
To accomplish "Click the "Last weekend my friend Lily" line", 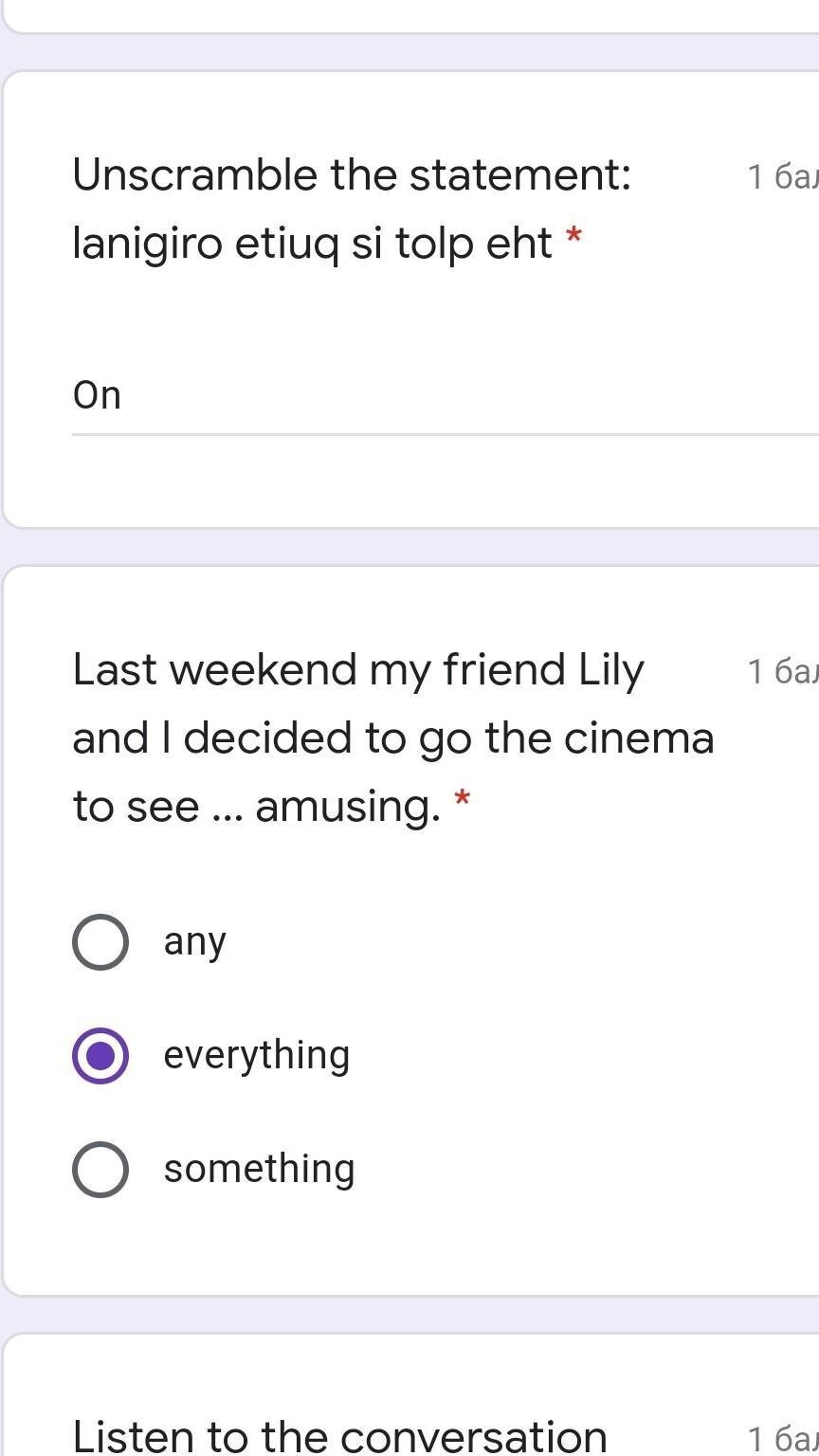I will (x=358, y=670).
